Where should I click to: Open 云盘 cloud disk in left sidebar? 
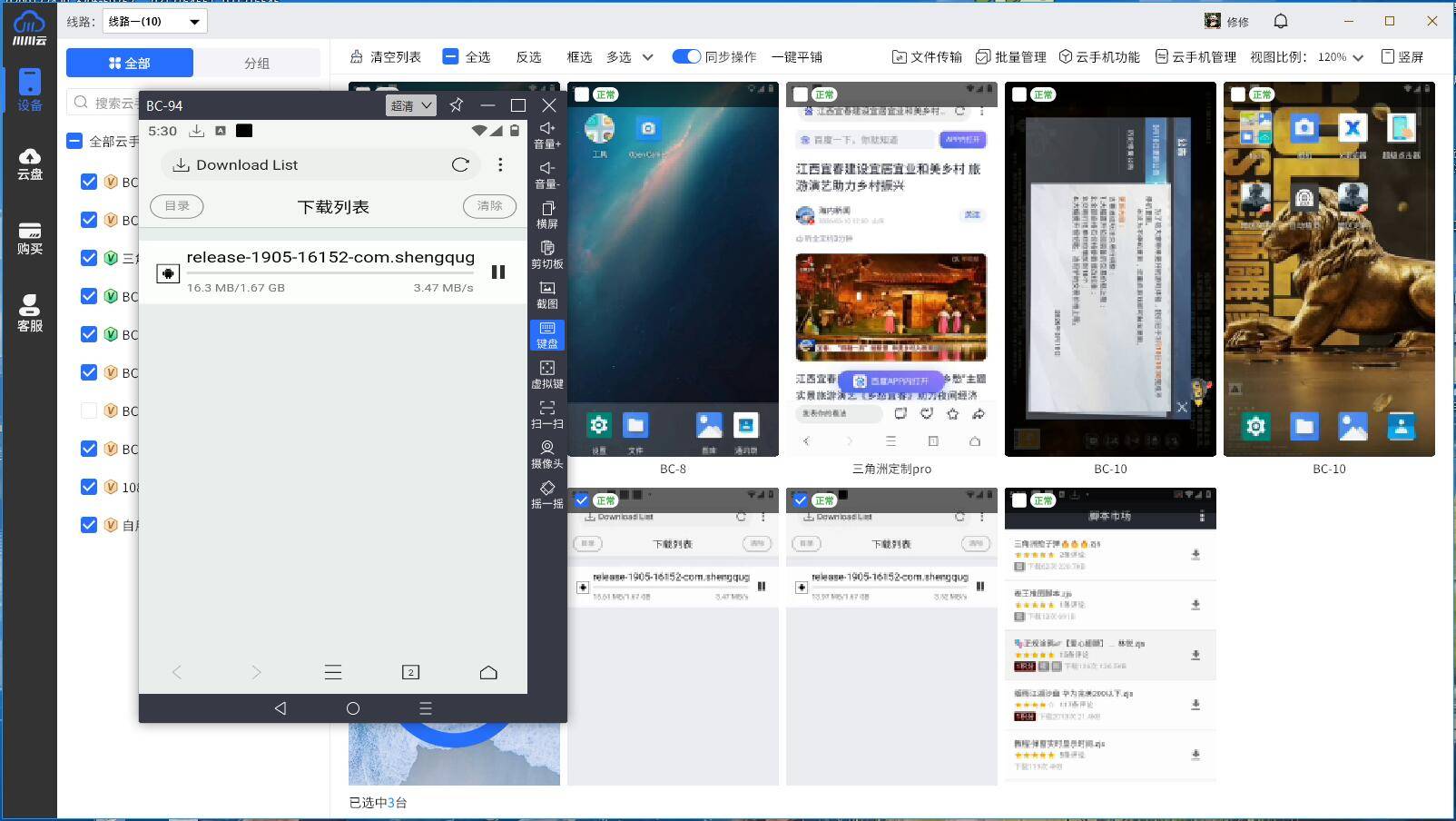[29, 163]
